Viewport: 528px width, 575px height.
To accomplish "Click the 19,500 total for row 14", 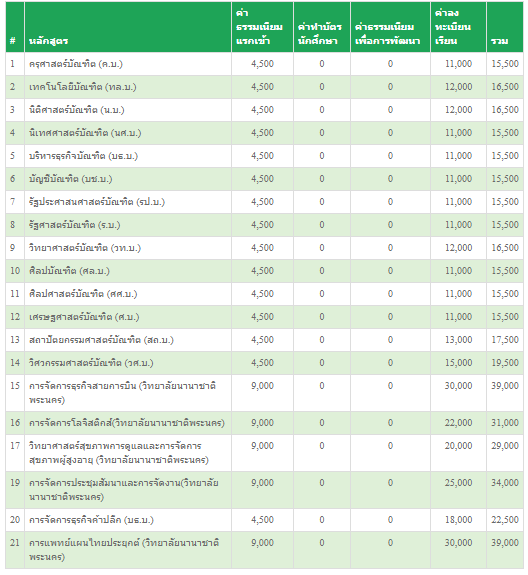I will [505, 363].
